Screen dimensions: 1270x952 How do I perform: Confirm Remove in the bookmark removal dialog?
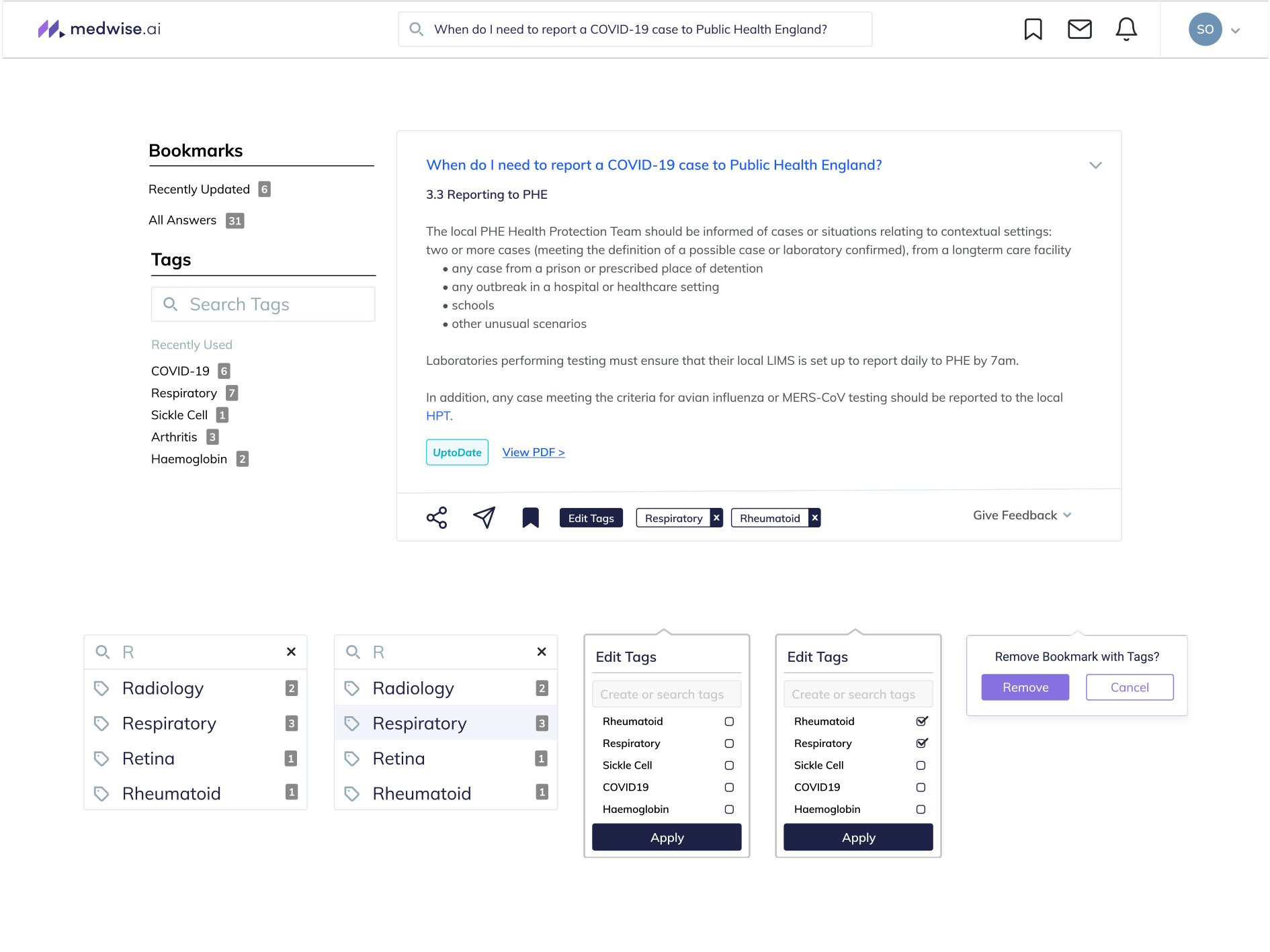point(1025,687)
